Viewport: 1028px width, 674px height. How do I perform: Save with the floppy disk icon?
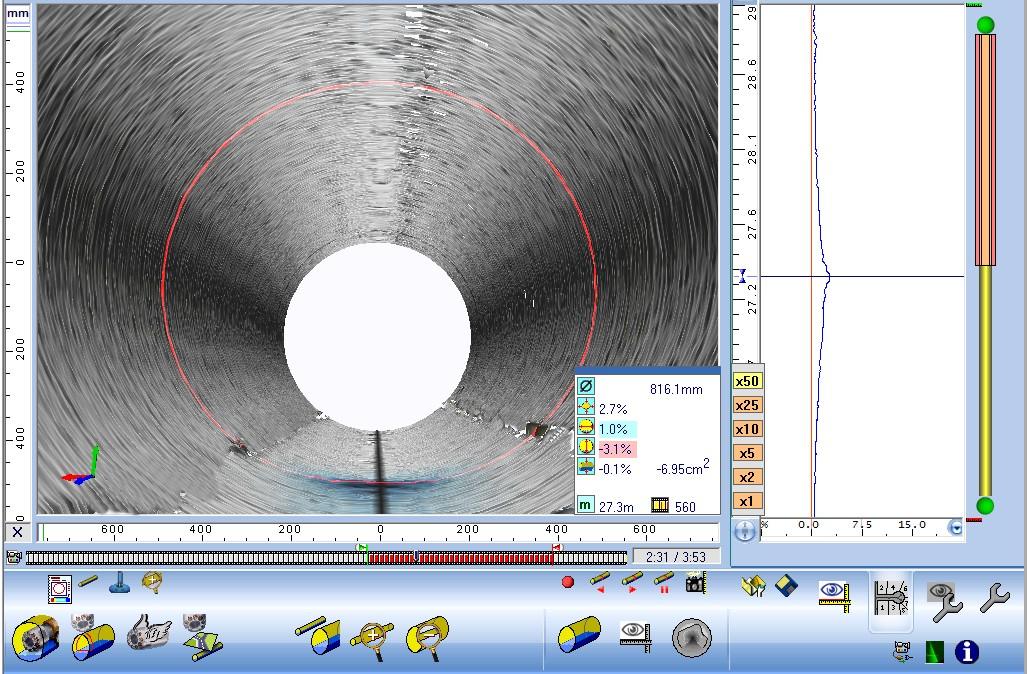pyautogui.click(x=786, y=585)
